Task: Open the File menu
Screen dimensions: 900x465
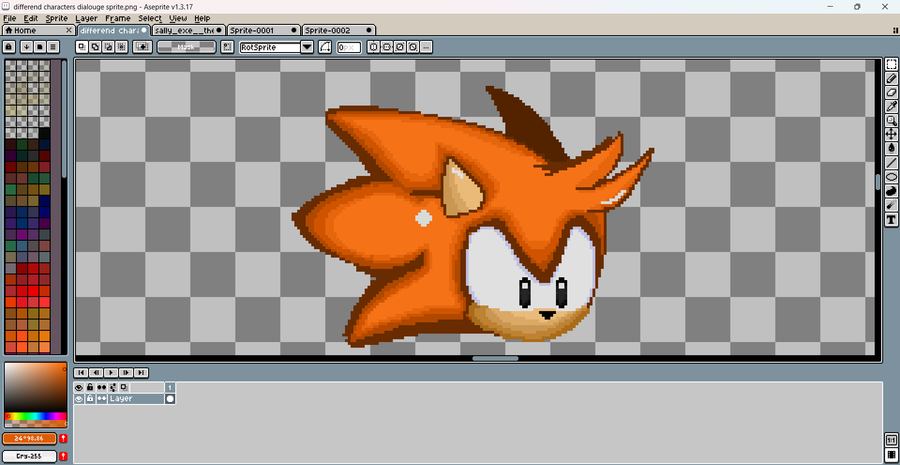Action: pyautogui.click(x=9, y=18)
